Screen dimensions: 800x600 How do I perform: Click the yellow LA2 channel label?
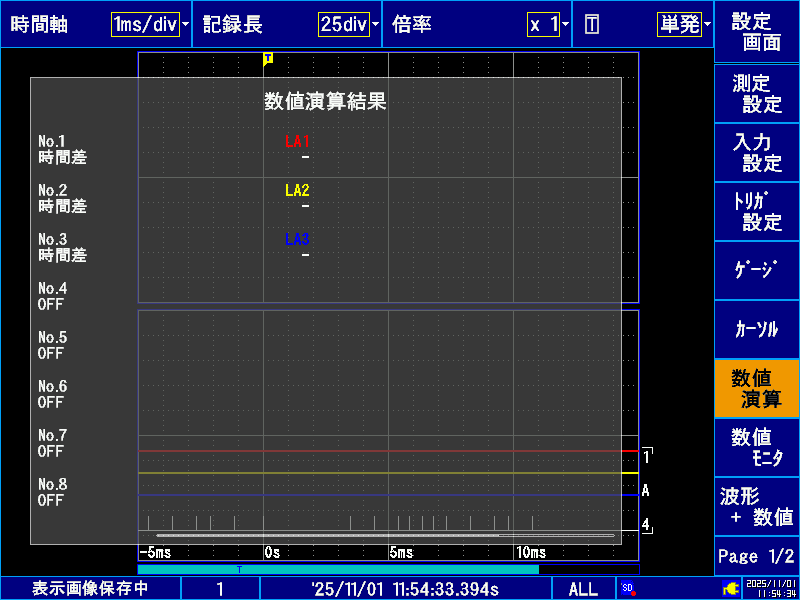pos(297,191)
